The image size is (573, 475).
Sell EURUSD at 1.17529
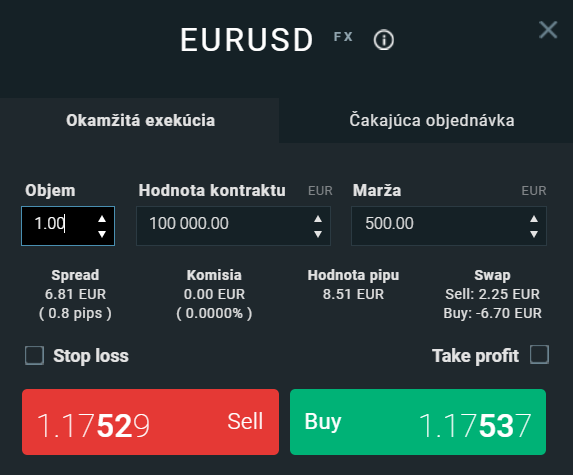point(150,422)
